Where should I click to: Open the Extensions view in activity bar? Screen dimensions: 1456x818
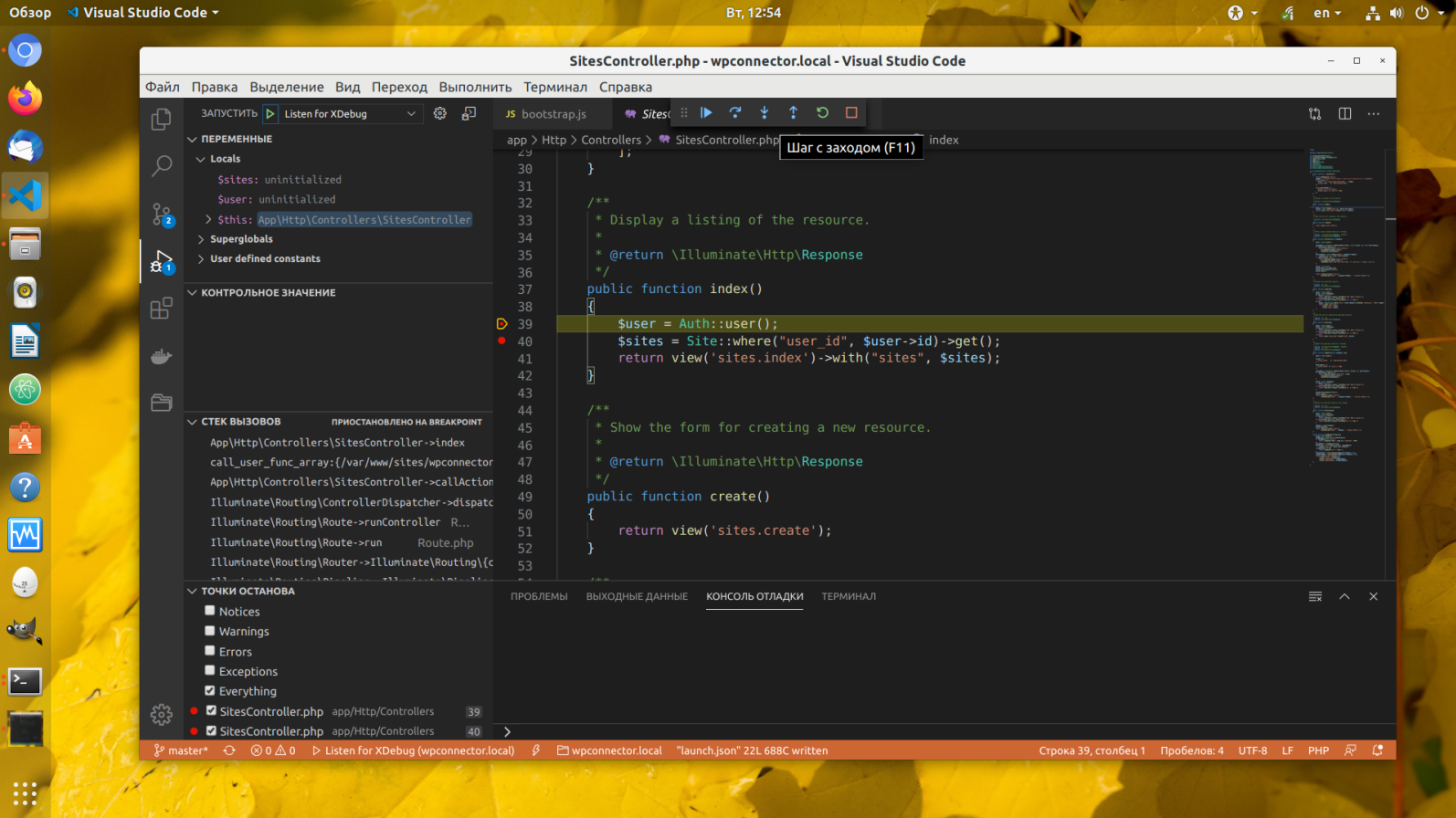162,309
